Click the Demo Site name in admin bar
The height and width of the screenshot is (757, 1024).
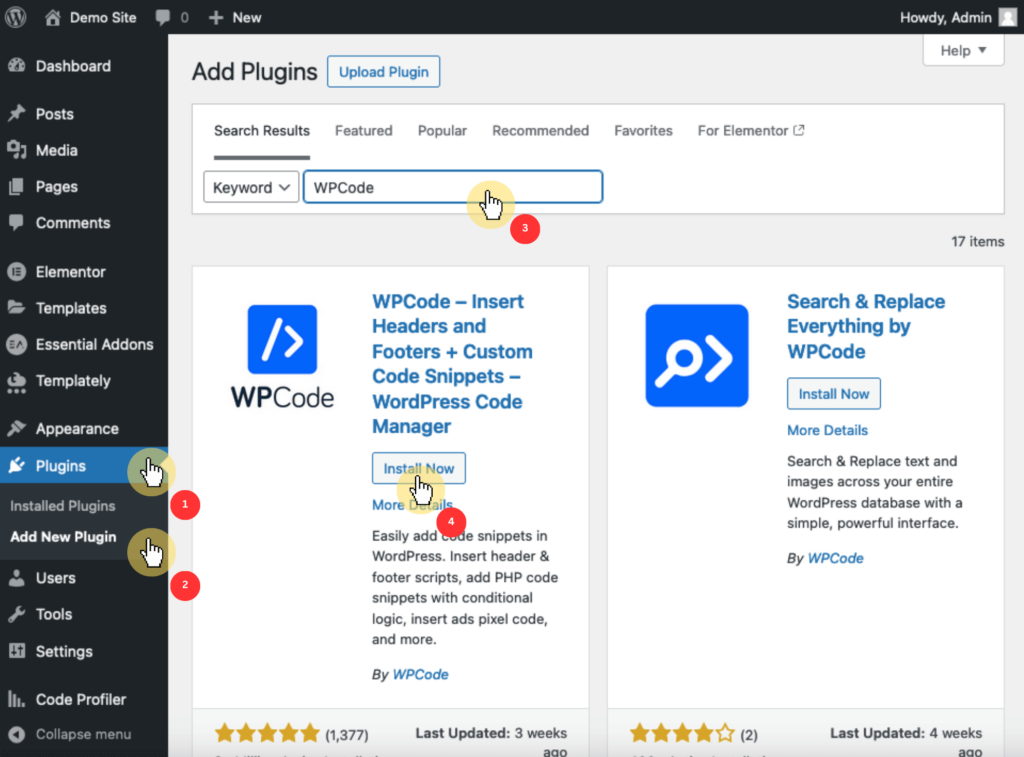click(x=103, y=18)
